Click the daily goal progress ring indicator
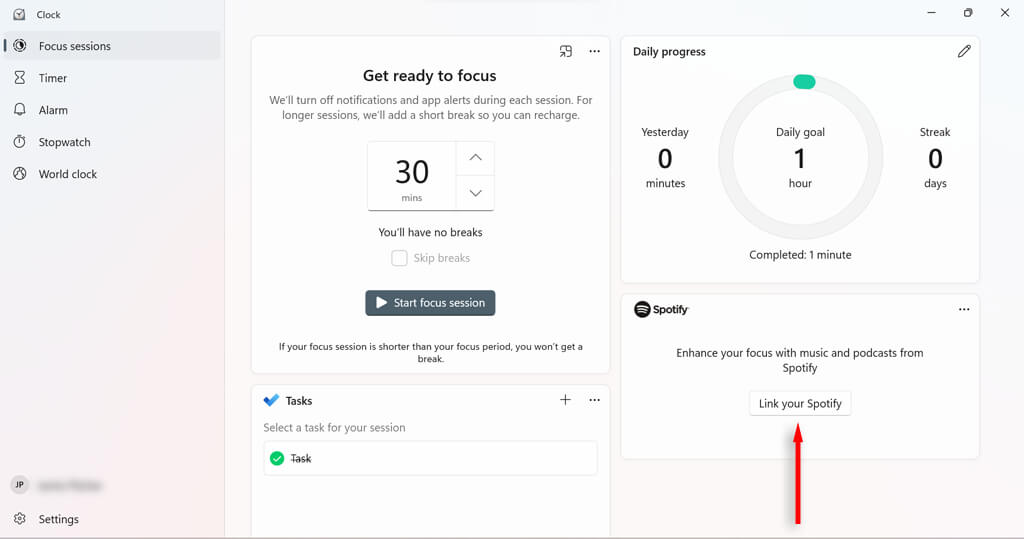Viewport: 1024px width, 539px height. (804, 82)
